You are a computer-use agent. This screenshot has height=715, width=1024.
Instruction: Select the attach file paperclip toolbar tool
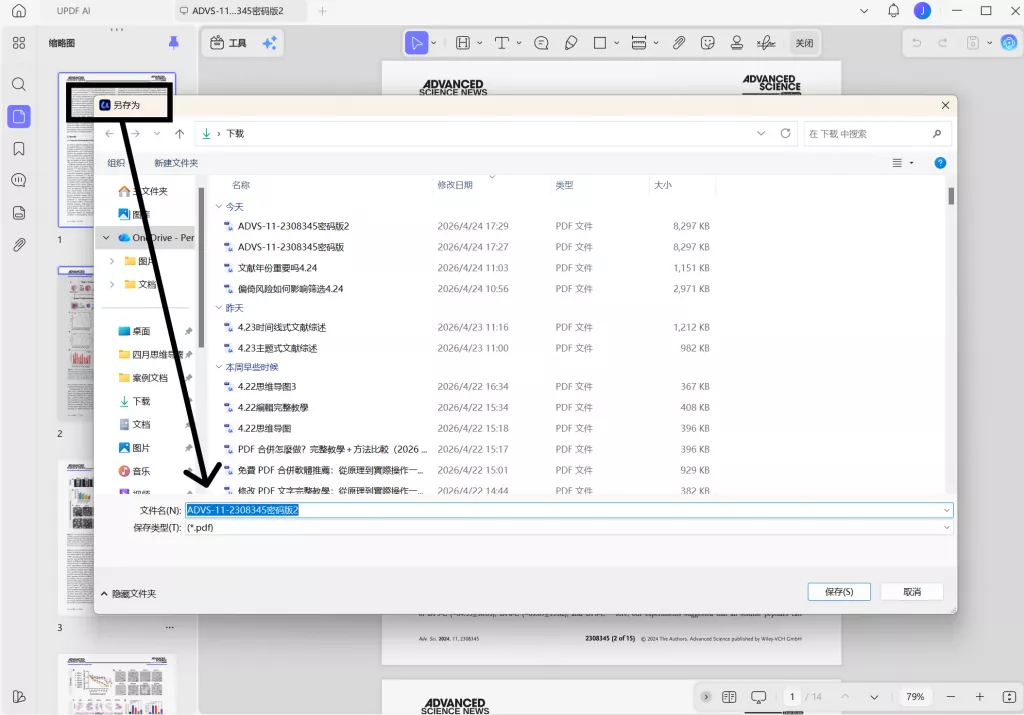[x=679, y=43]
